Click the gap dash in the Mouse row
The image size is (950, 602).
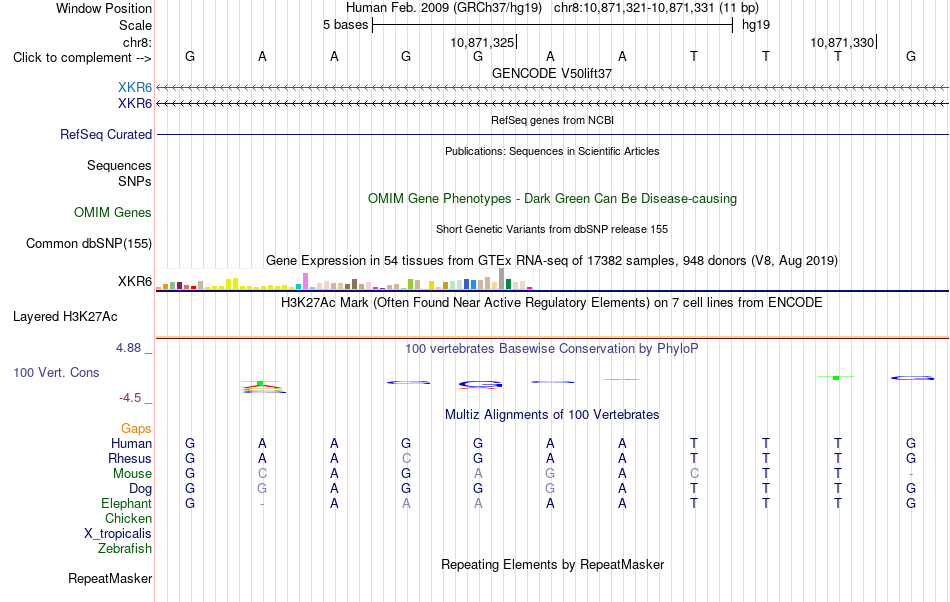[x=911, y=474]
